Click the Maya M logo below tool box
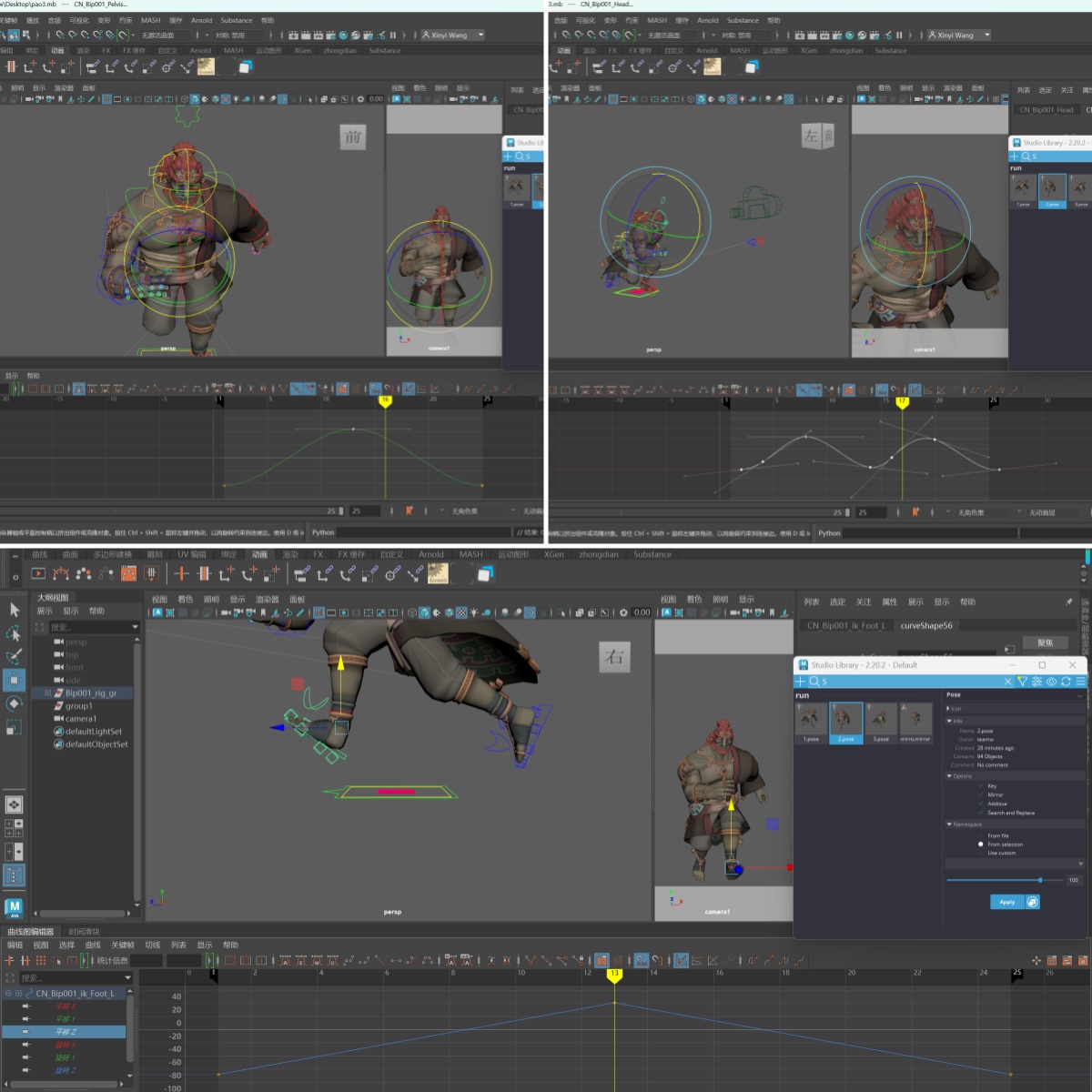This screenshot has width=1092, height=1092. [x=14, y=907]
